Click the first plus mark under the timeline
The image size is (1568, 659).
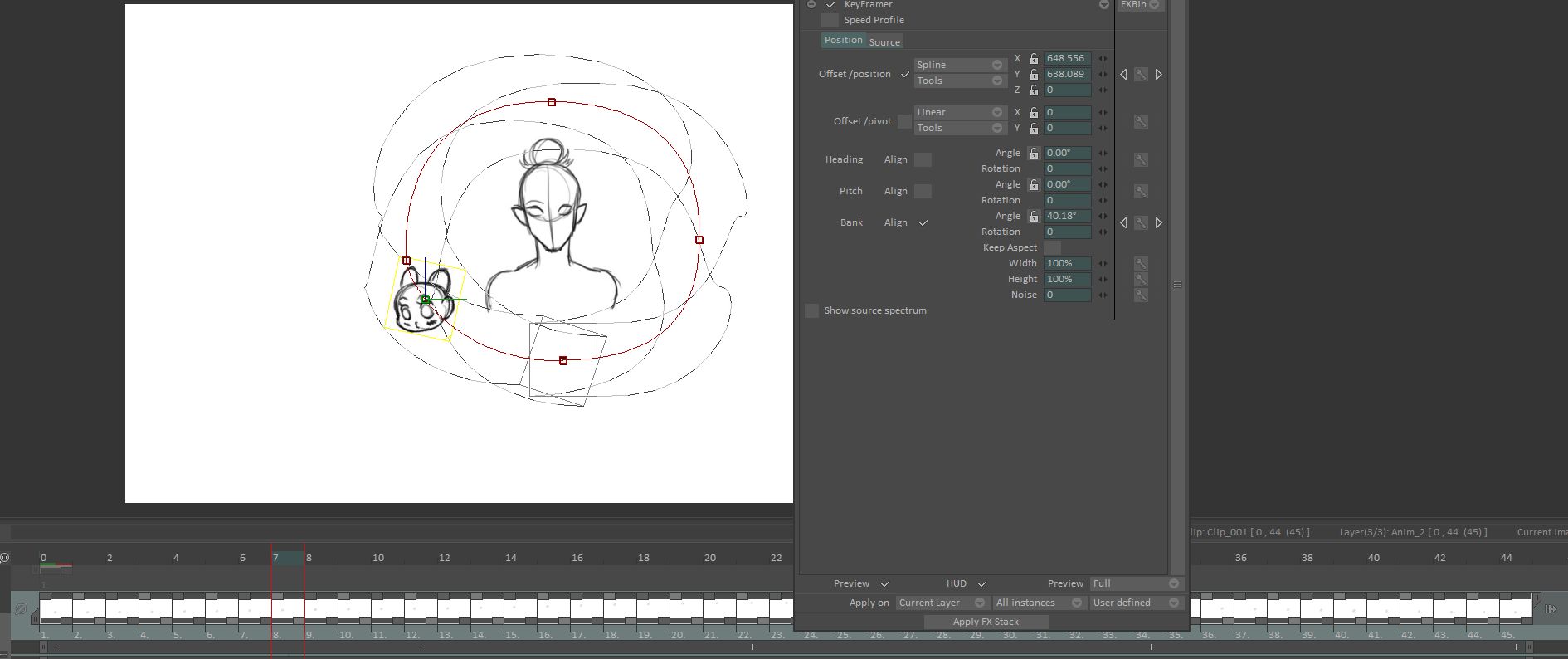[56, 647]
